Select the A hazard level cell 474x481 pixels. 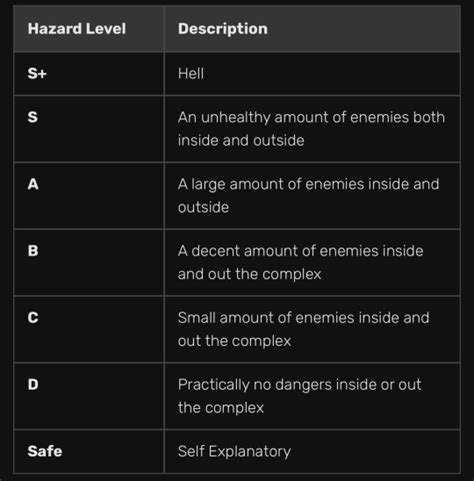[89, 196]
